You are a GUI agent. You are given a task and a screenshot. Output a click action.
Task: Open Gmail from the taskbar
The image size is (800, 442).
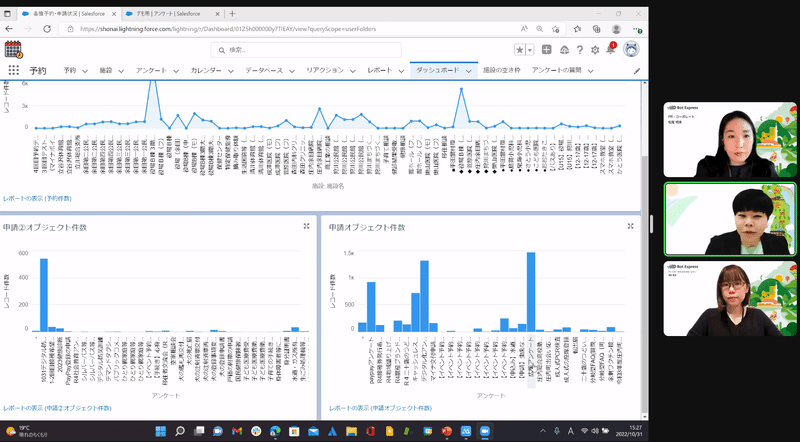(x=237, y=431)
